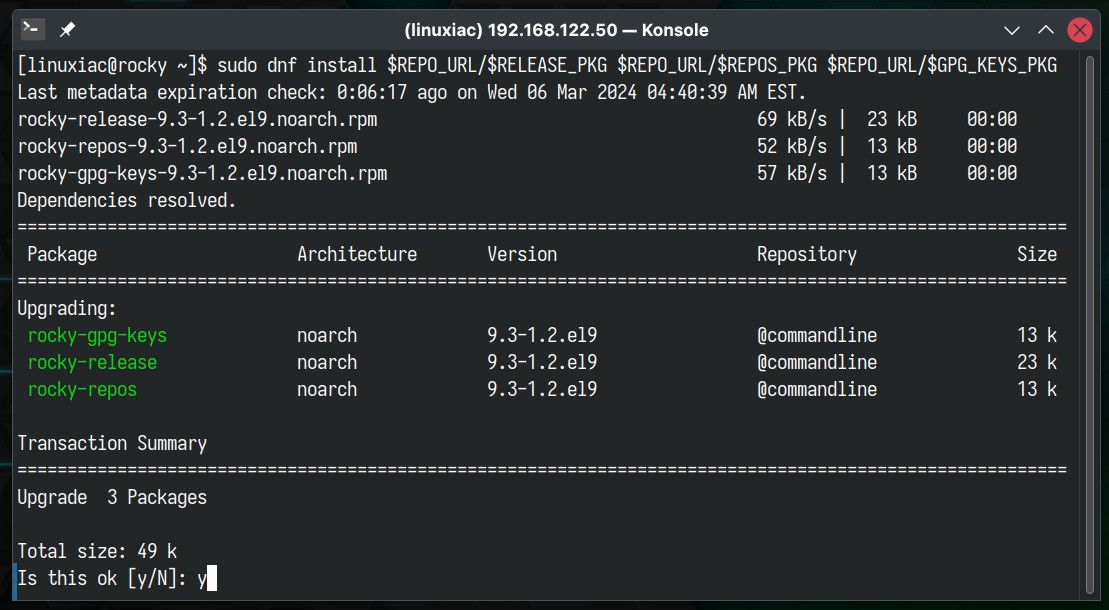This screenshot has width=1109, height=610.
Task: Click the 'Version' column header
Action: (522, 254)
